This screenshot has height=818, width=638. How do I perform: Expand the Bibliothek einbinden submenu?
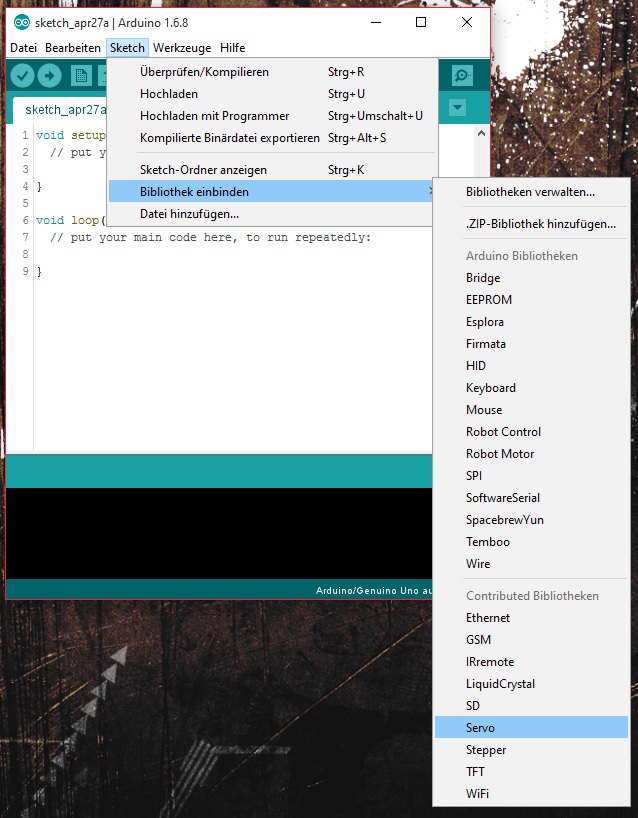point(271,191)
